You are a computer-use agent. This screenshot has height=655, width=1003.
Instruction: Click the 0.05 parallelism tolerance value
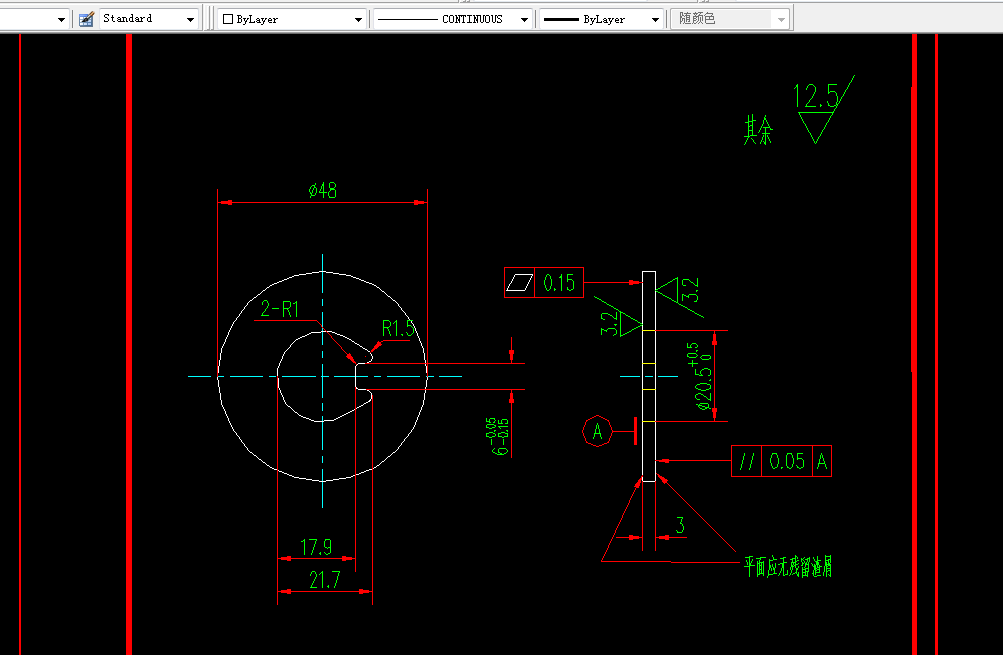tap(787, 461)
